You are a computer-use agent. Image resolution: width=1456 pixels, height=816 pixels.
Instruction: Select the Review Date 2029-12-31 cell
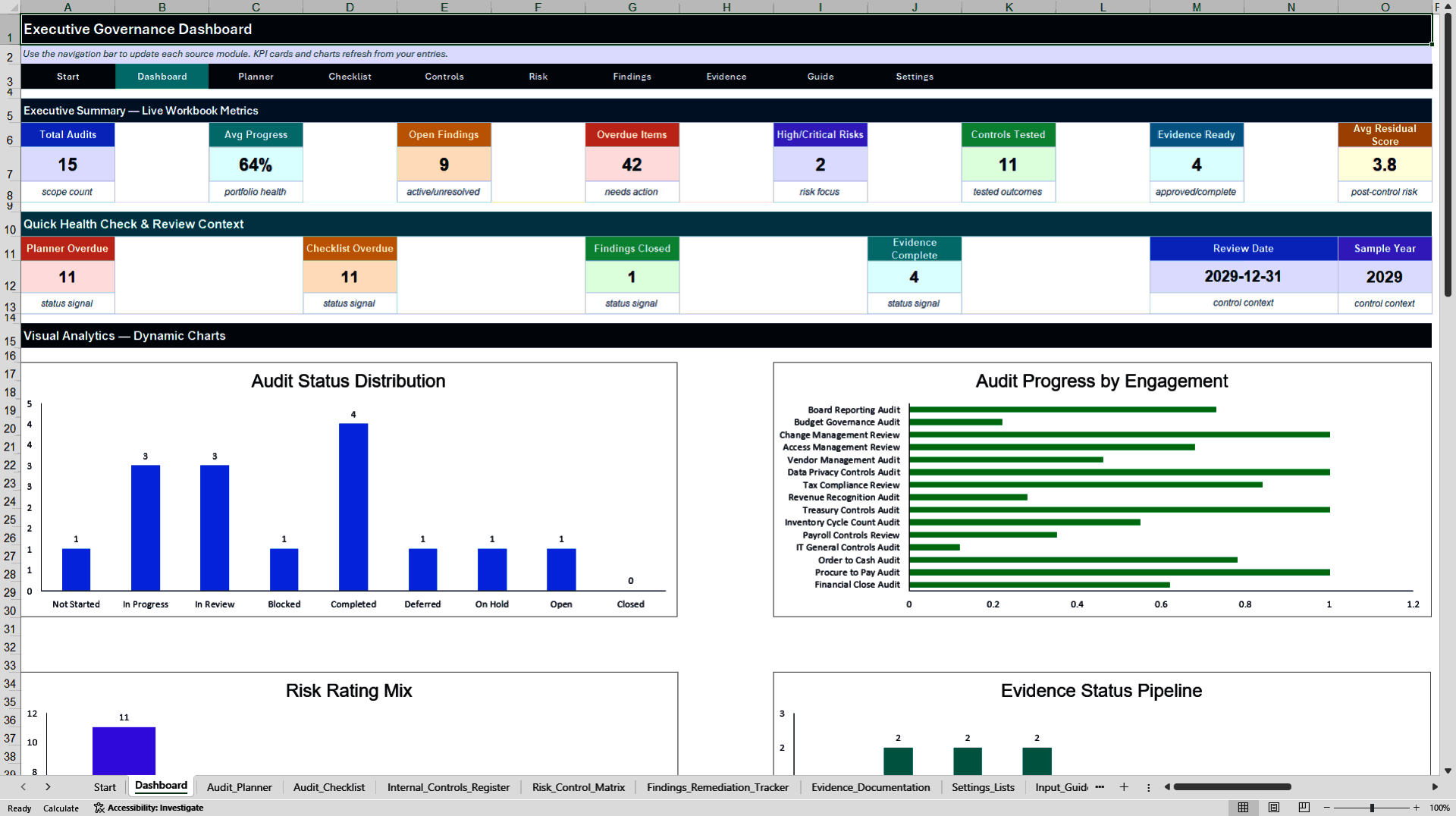pos(1243,277)
